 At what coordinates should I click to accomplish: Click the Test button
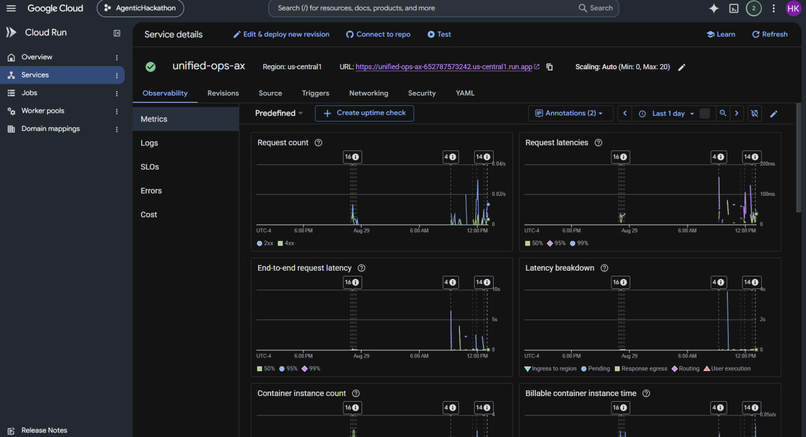pyautogui.click(x=439, y=34)
